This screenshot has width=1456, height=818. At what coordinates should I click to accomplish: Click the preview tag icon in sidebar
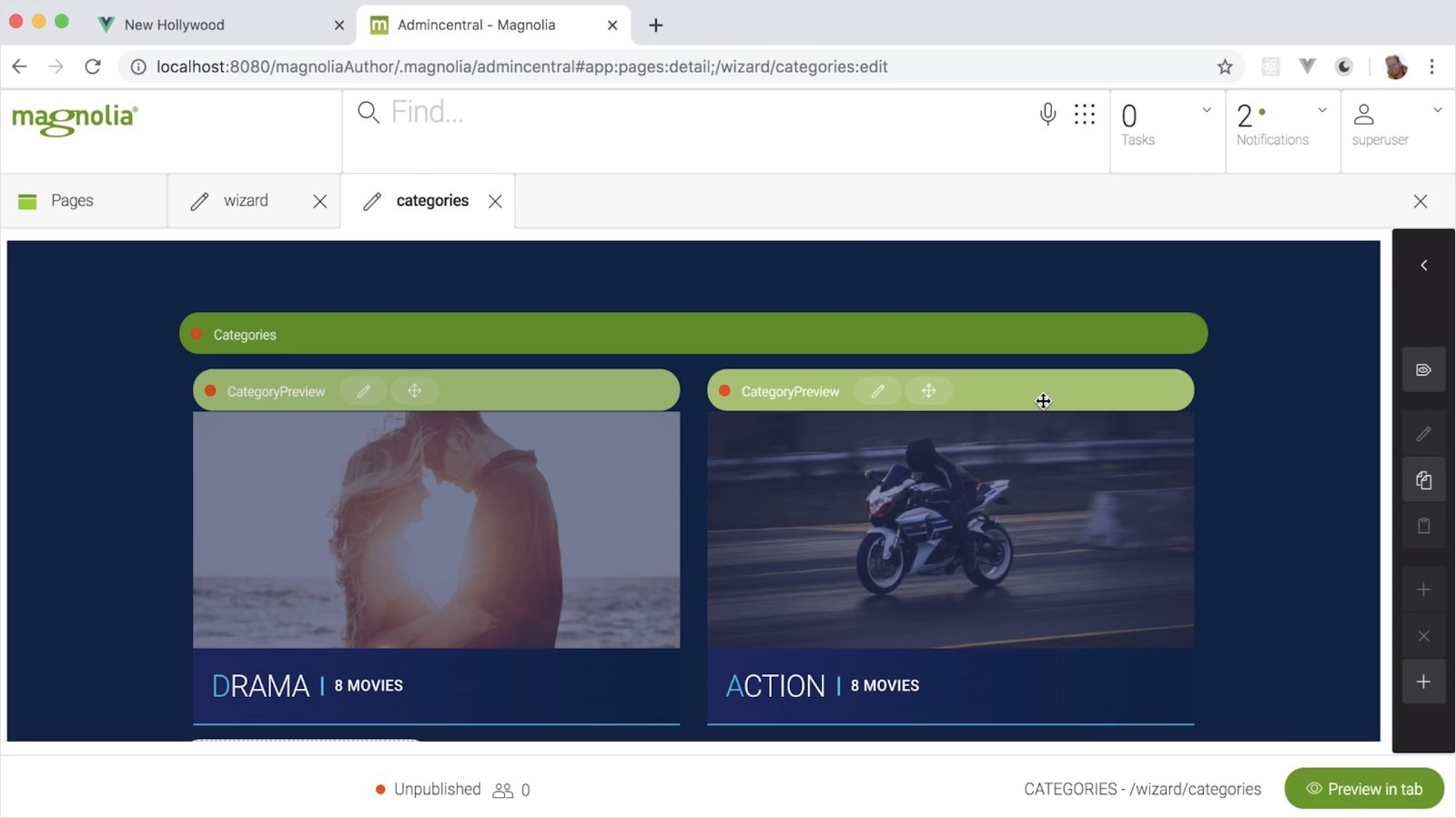(x=1423, y=370)
